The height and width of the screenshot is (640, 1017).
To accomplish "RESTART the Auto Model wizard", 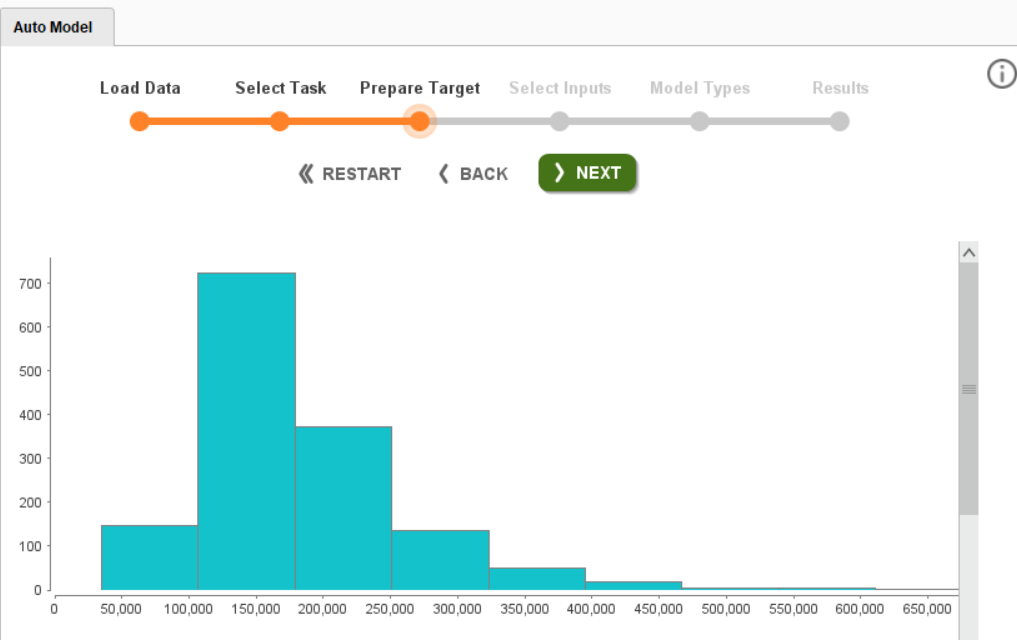I will (350, 174).
